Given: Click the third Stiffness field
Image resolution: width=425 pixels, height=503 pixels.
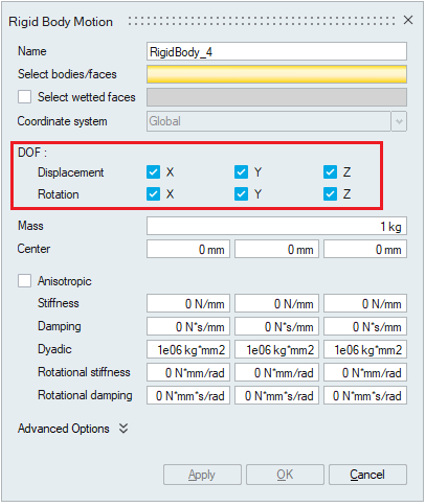Looking at the screenshot, I should pos(365,303).
